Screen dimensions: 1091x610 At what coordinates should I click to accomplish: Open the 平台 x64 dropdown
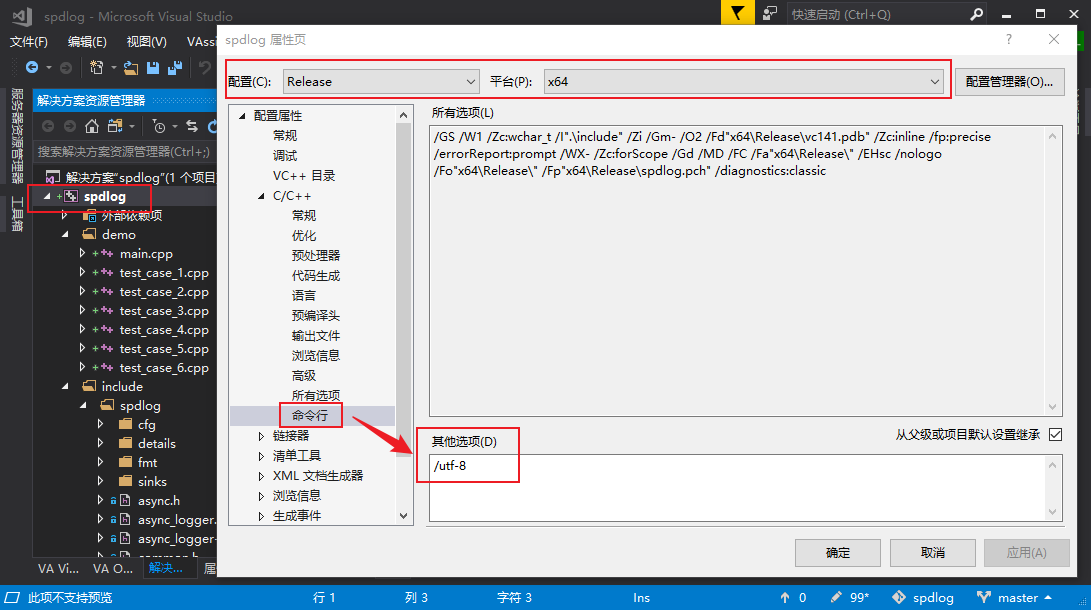[744, 82]
